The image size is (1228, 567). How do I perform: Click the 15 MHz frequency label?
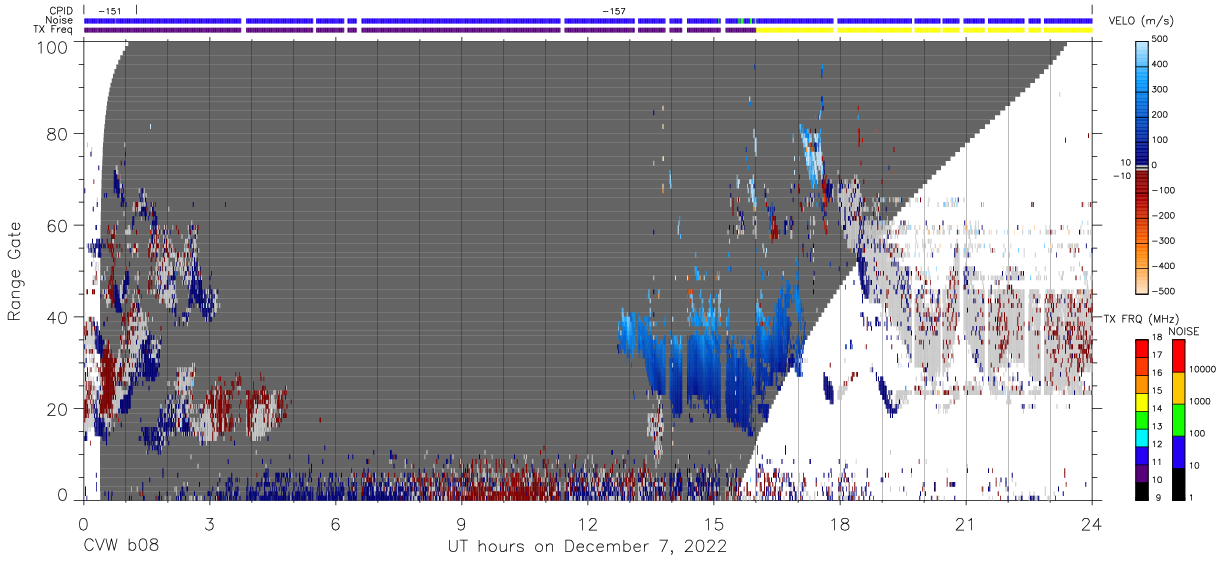pos(1158,392)
